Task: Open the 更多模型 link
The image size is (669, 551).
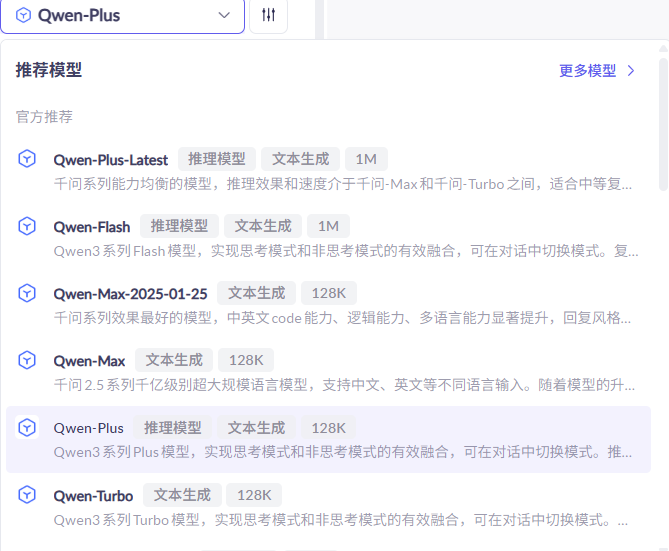Action: 588,70
